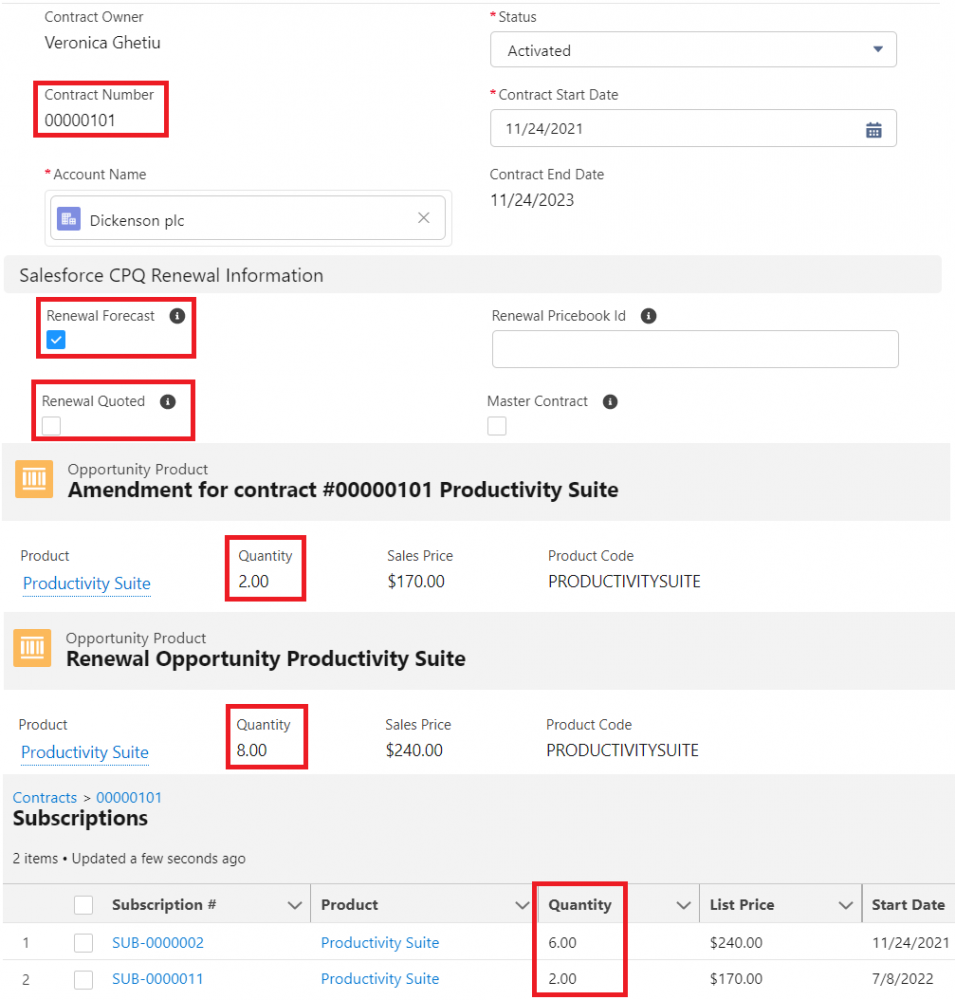Viewport: 955px width, 1000px height.
Task: Open the Product column menu
Action: pyautogui.click(x=522, y=905)
